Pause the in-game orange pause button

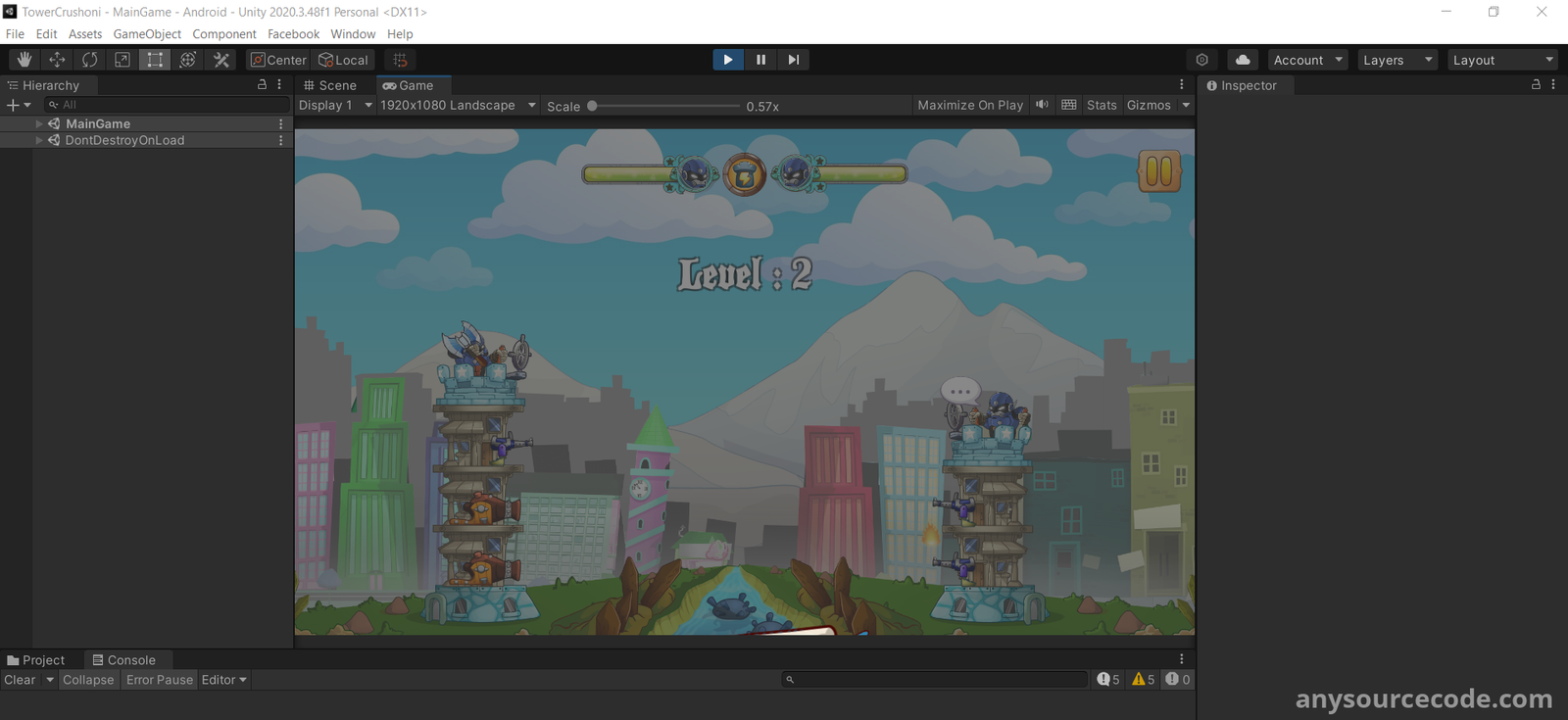(1158, 171)
